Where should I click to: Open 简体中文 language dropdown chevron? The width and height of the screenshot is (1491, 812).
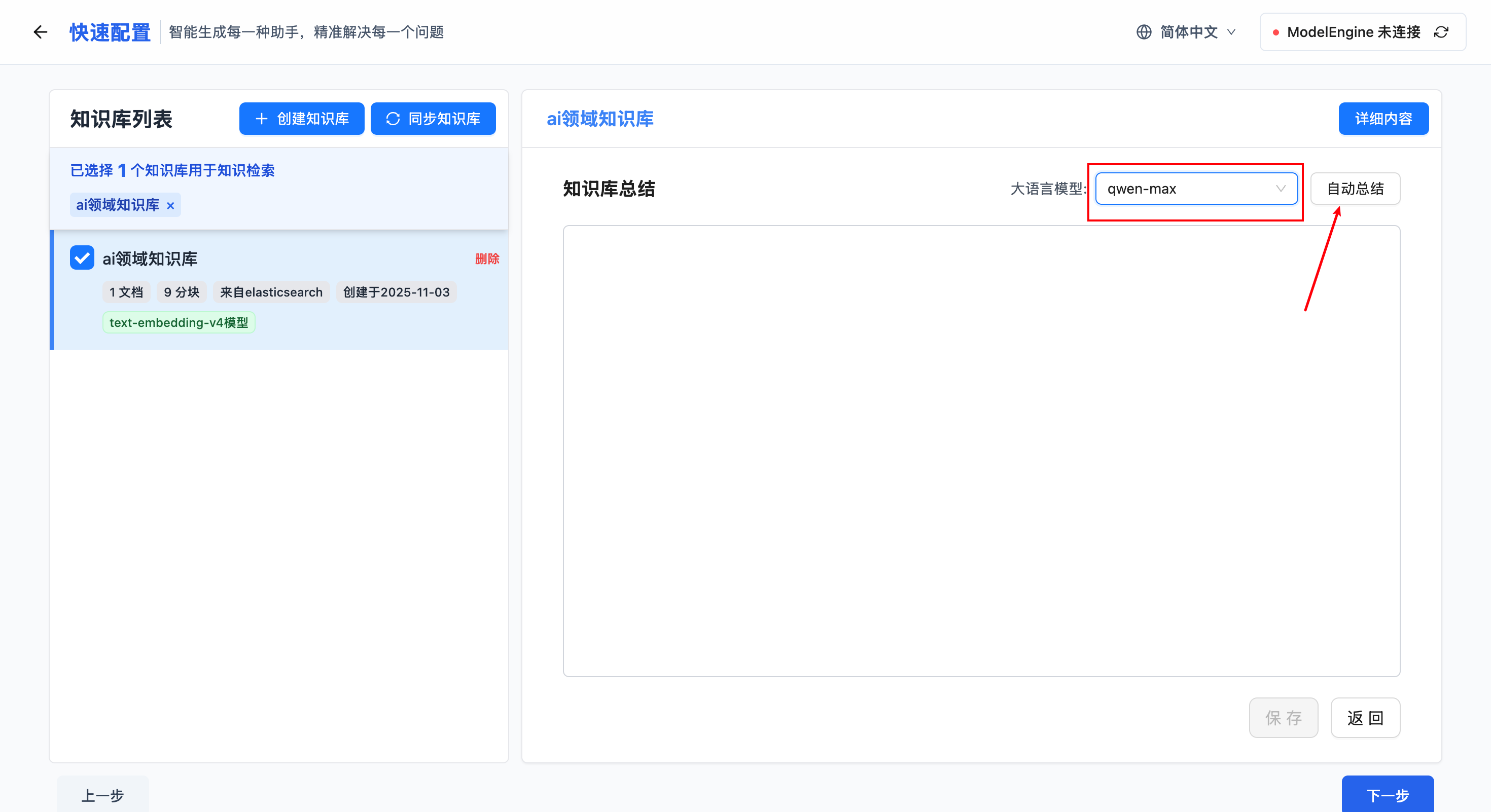(1231, 32)
